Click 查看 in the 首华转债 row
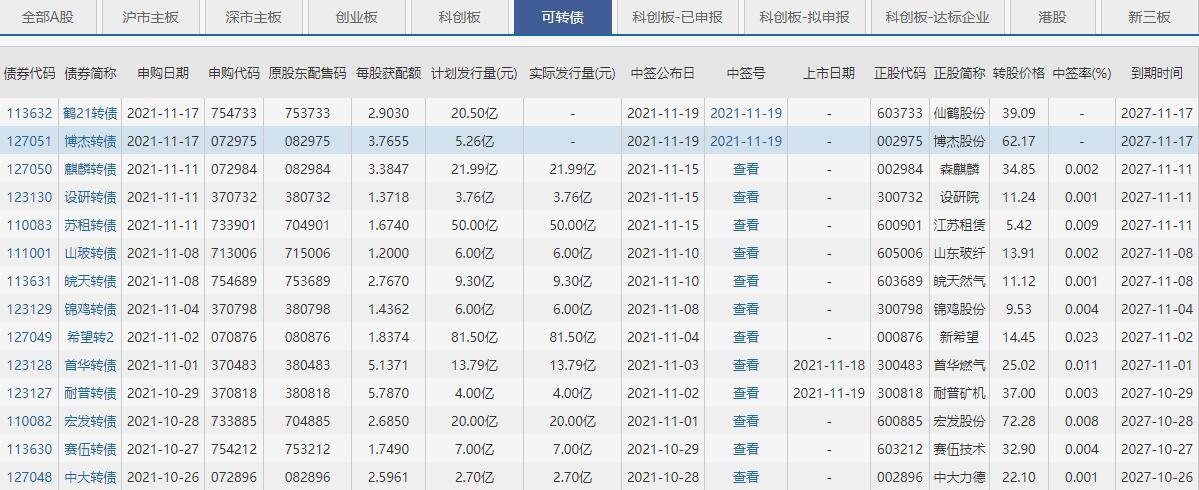The width and height of the screenshot is (1199, 490). (746, 365)
